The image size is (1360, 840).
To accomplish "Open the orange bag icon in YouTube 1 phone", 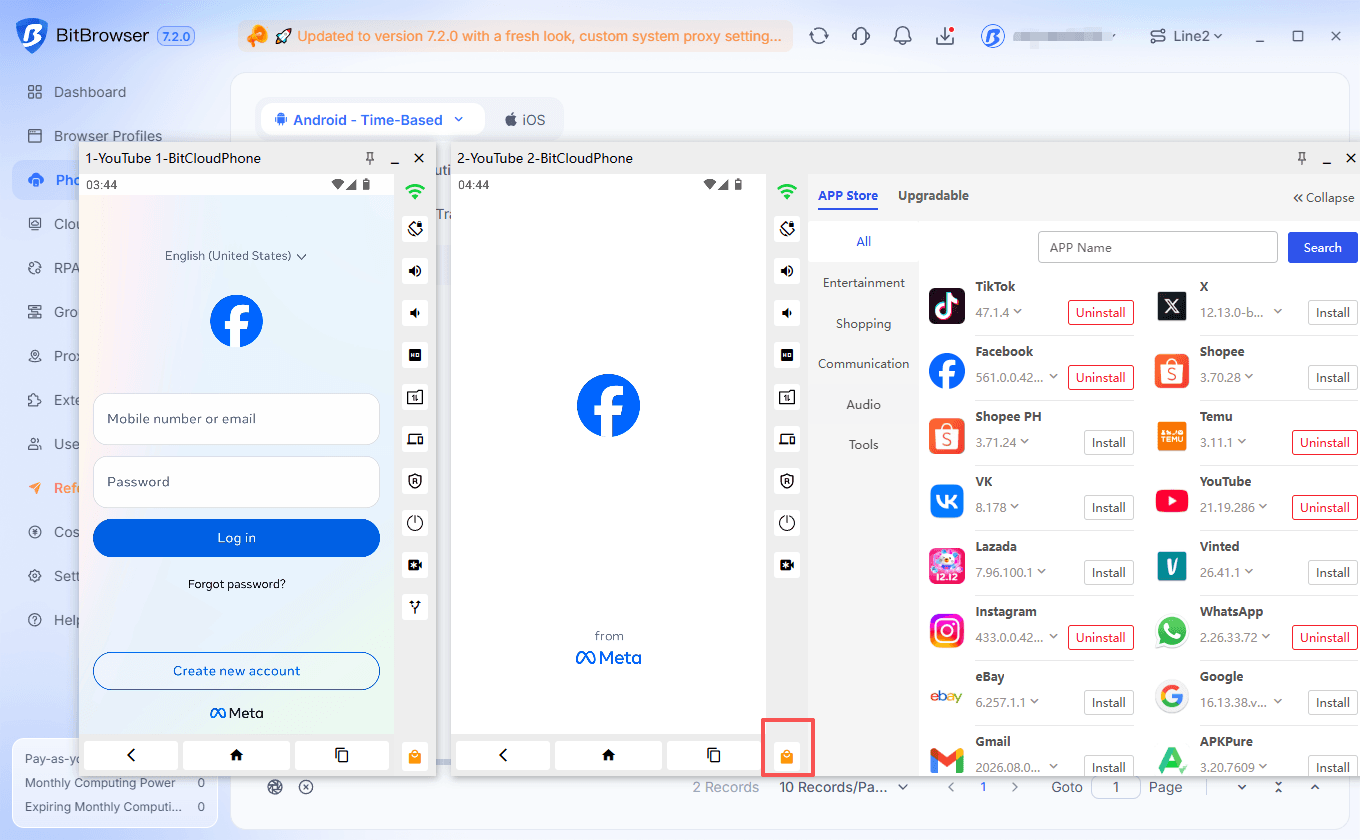I will point(415,757).
